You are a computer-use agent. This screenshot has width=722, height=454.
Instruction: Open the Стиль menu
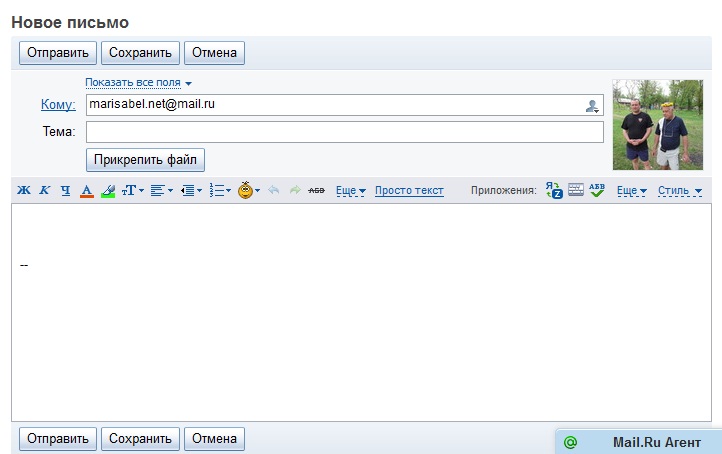click(679, 190)
